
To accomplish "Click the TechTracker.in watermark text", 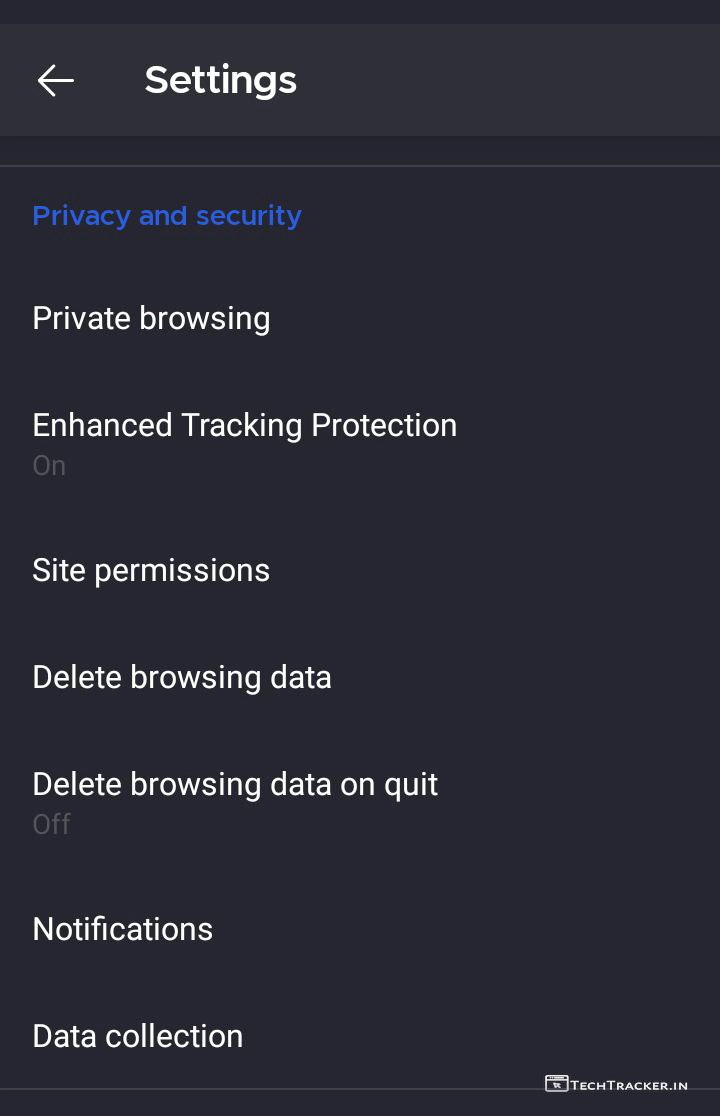I will pyautogui.click(x=629, y=1085).
